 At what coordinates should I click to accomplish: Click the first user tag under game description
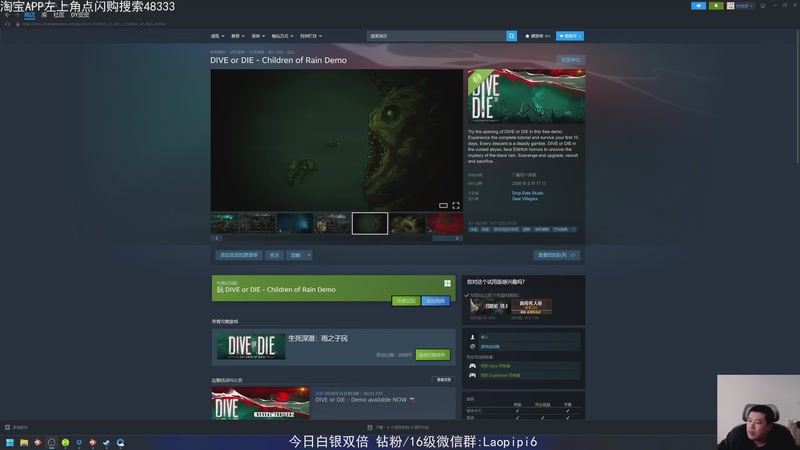pyautogui.click(x=473, y=230)
